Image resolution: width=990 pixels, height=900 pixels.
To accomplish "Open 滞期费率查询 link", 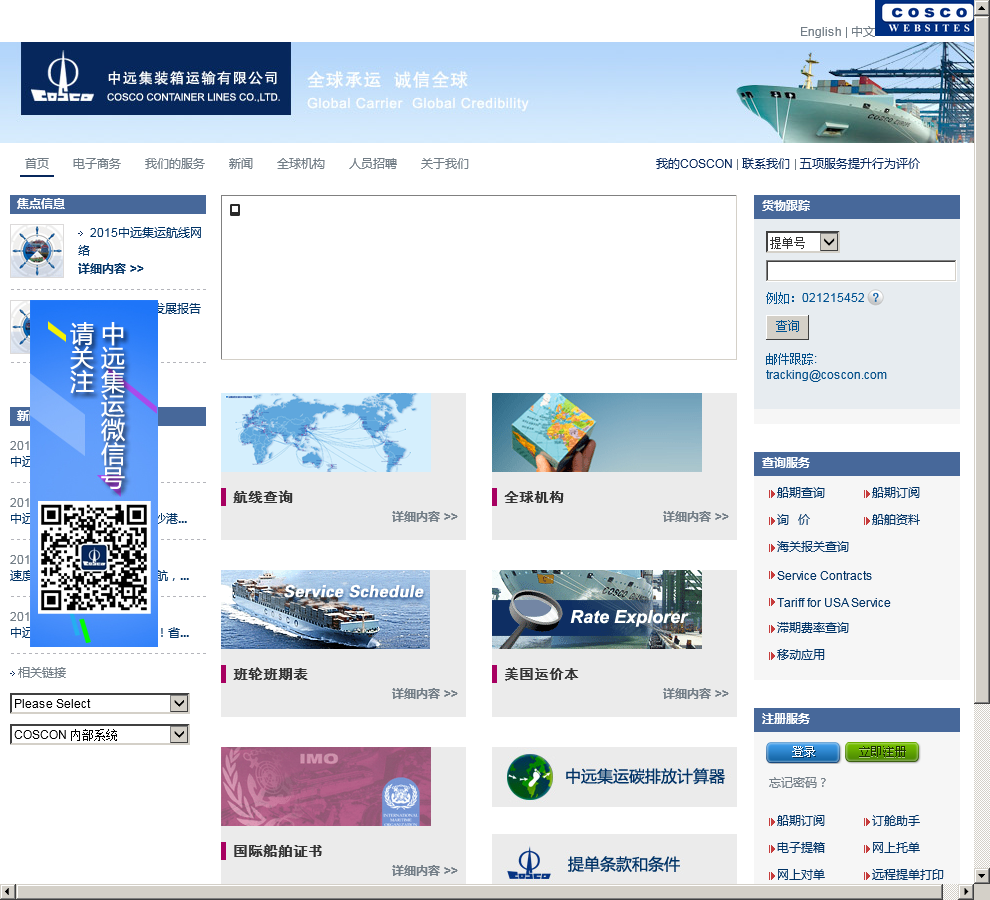I will point(812,628).
